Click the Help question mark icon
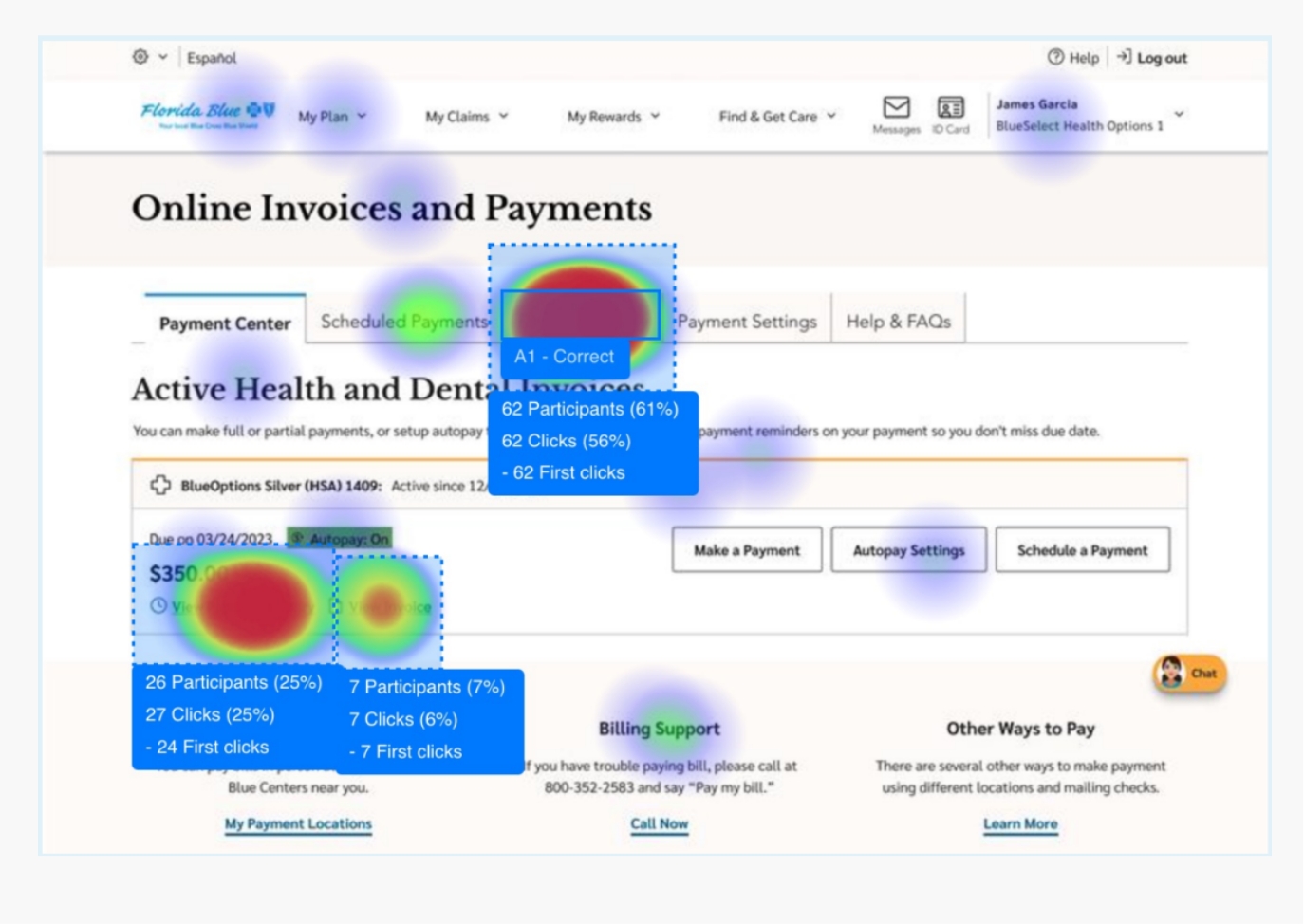 (1055, 57)
